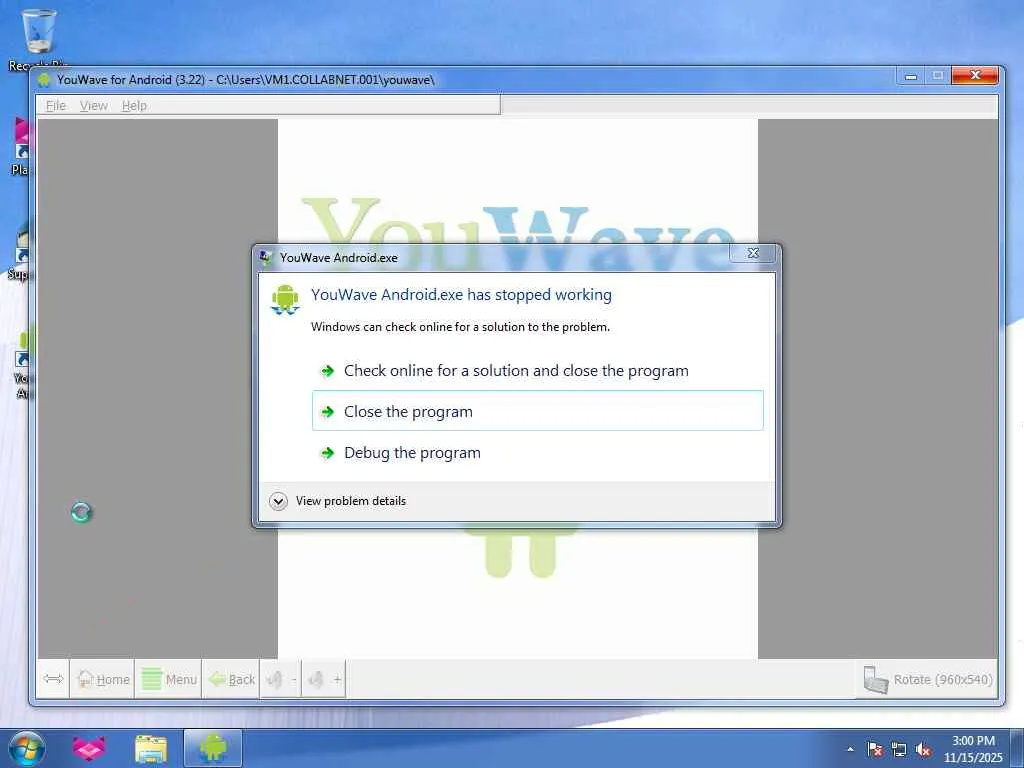1024x768 pixels.
Task: Expand View problem details chevron
Action: coord(278,501)
